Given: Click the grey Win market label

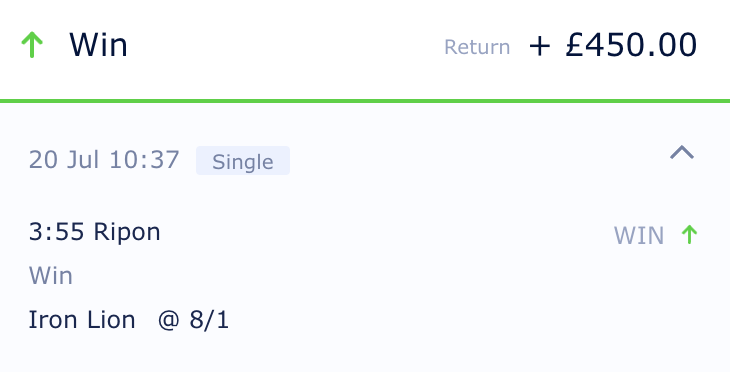Looking at the screenshot, I should coord(51,276).
